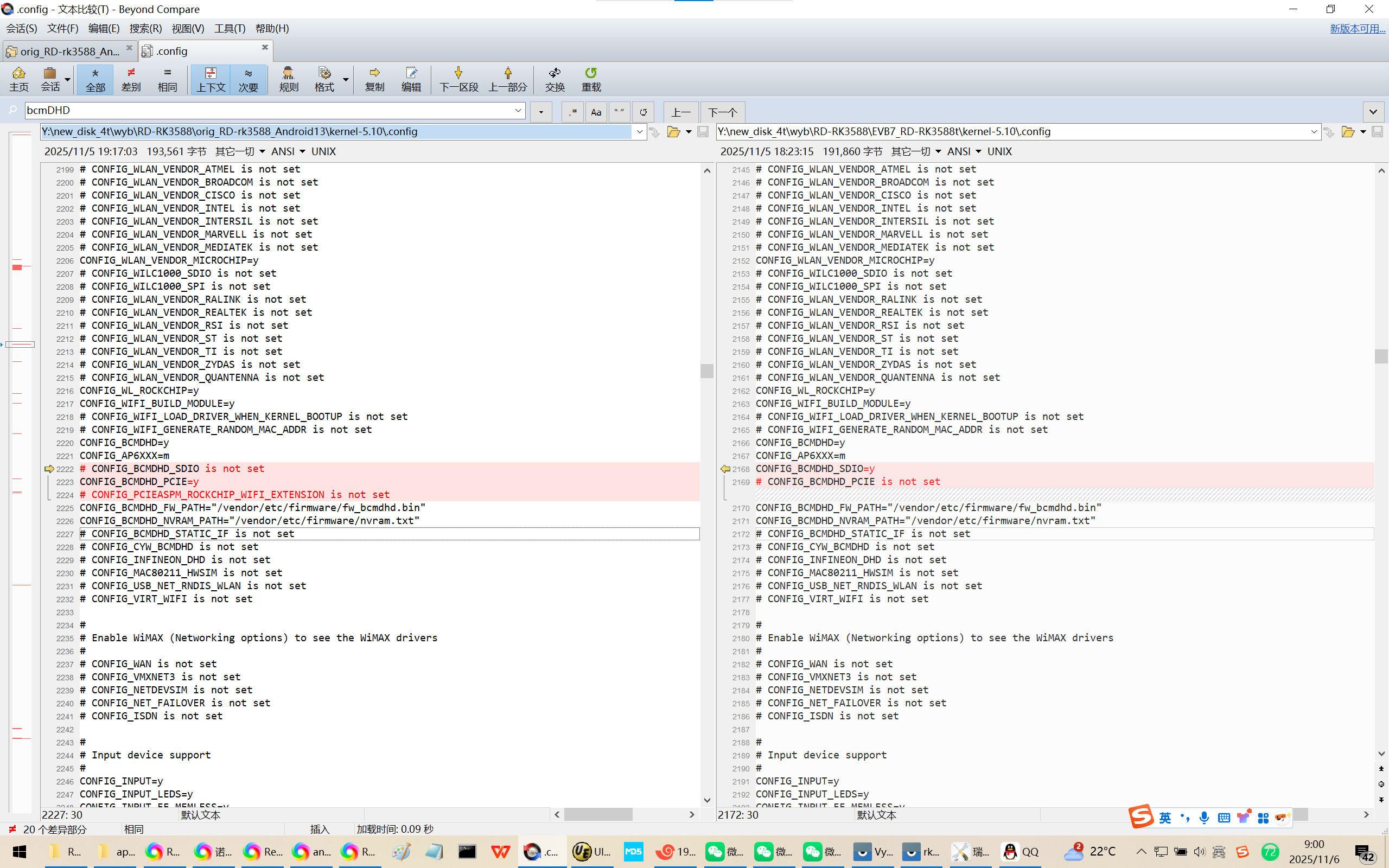Open folder icon for left file path

click(673, 132)
